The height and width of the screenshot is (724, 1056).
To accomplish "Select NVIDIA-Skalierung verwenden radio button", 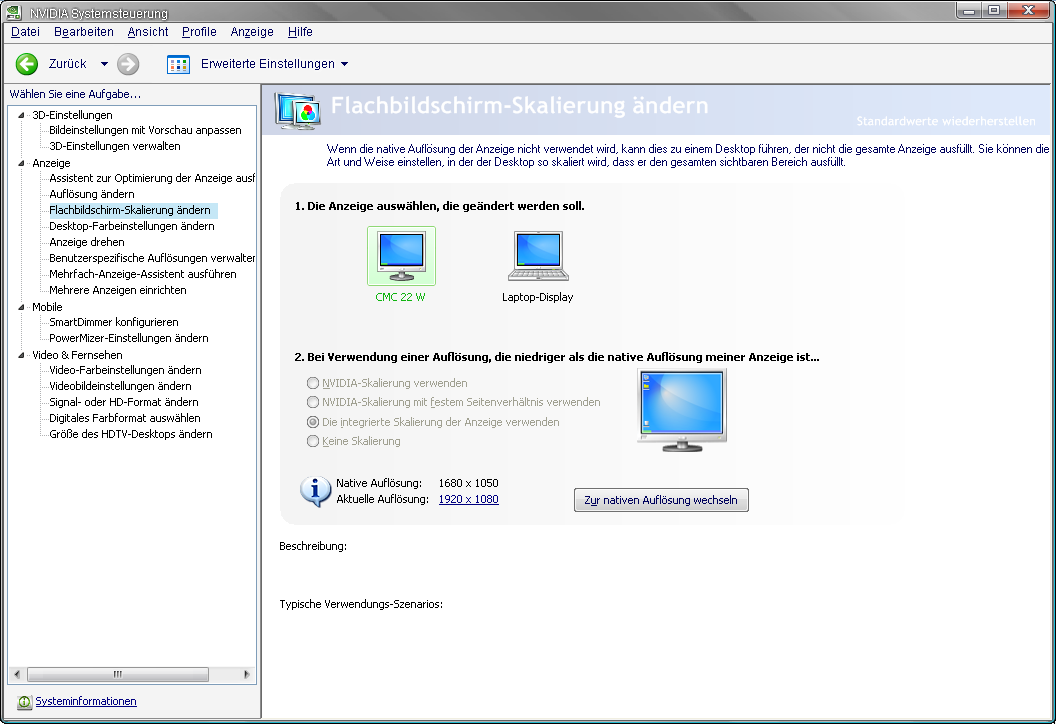I will [x=314, y=383].
